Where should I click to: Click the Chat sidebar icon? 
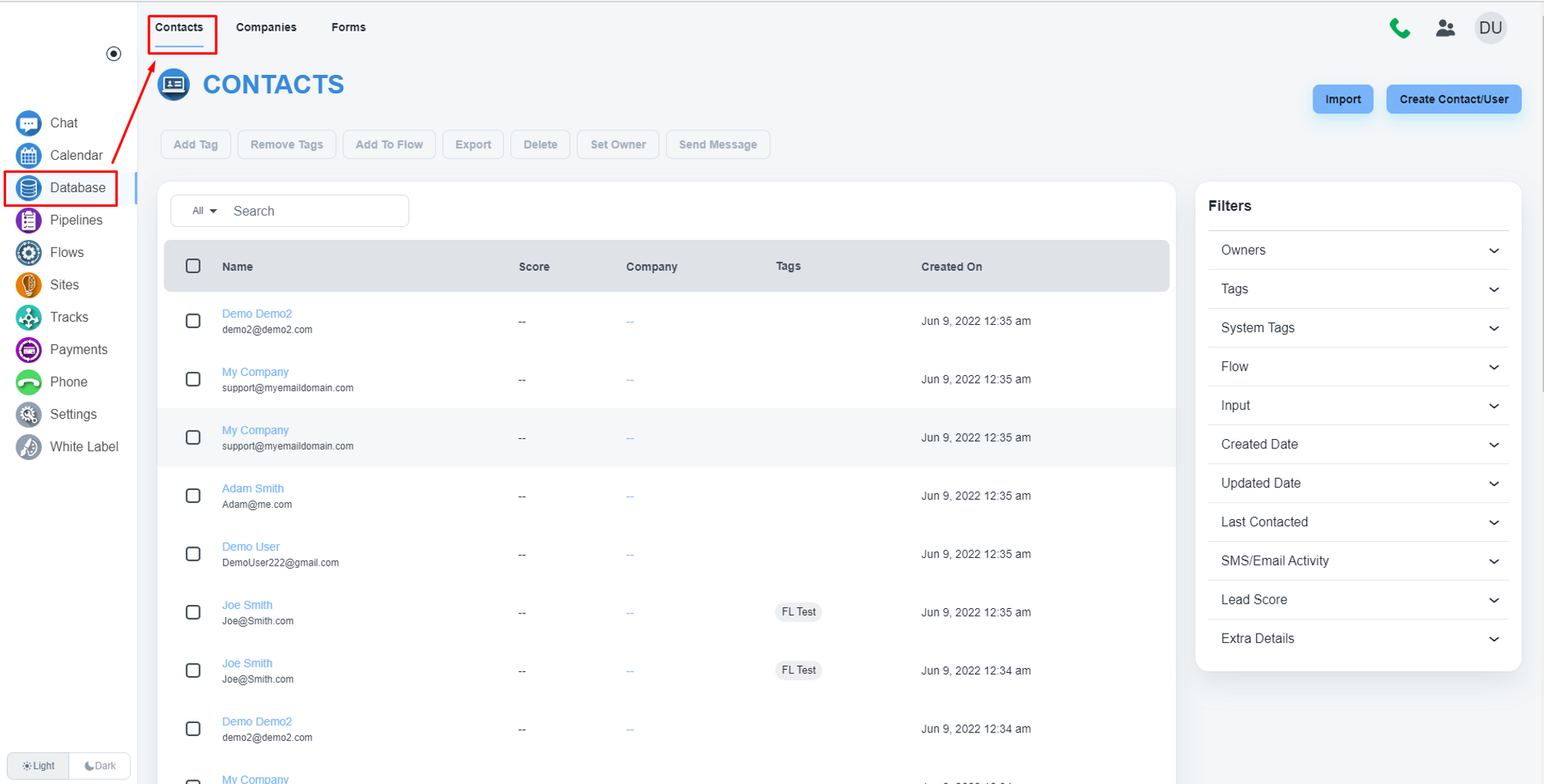click(x=29, y=123)
